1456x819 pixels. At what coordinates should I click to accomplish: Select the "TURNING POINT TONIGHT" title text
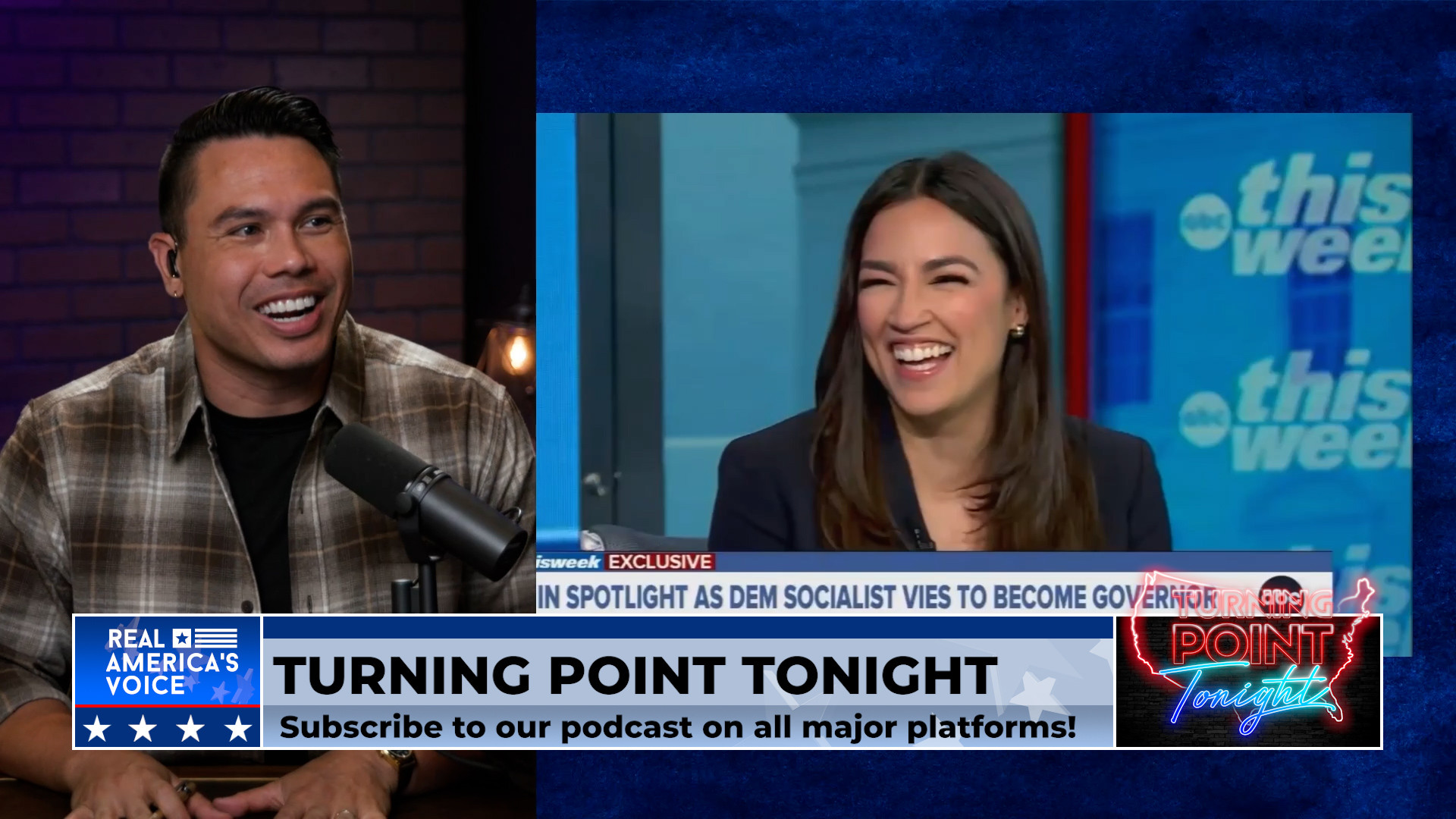[635, 676]
